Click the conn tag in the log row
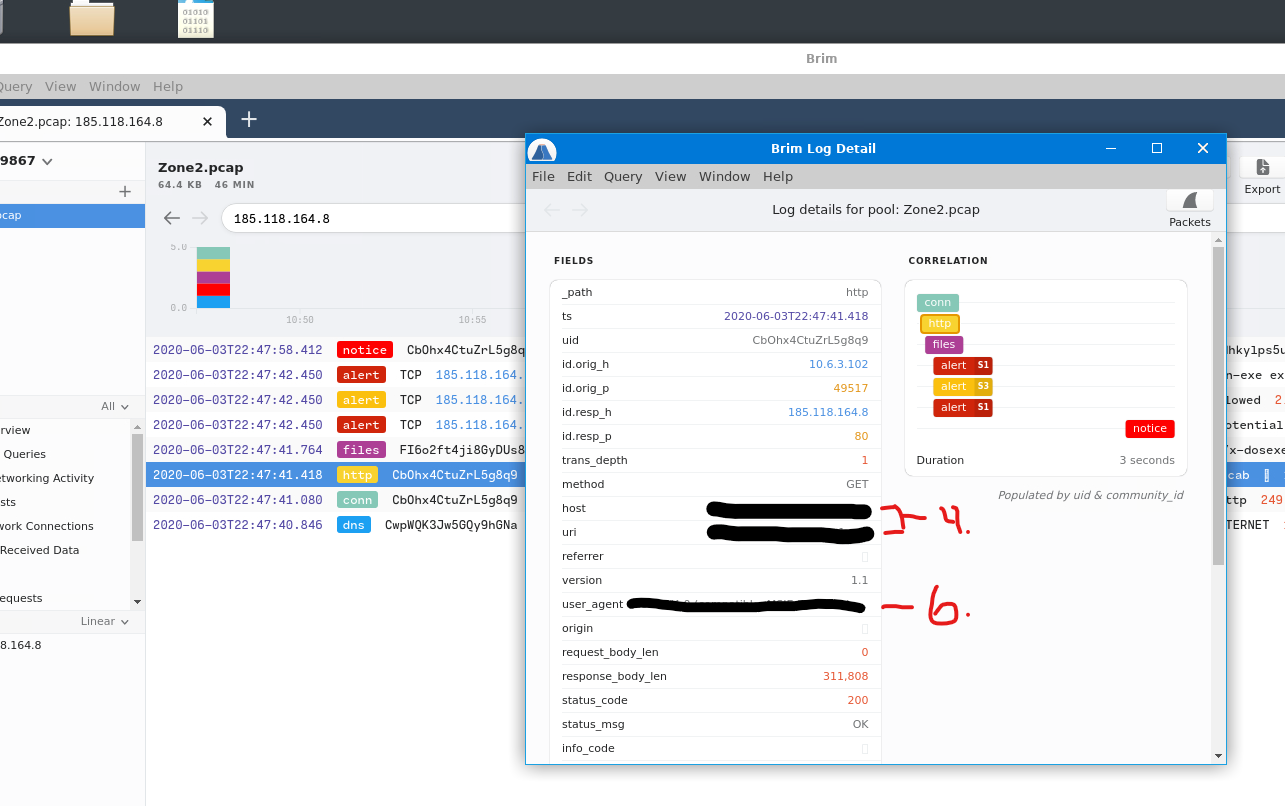1285x806 pixels. pyautogui.click(x=357, y=500)
